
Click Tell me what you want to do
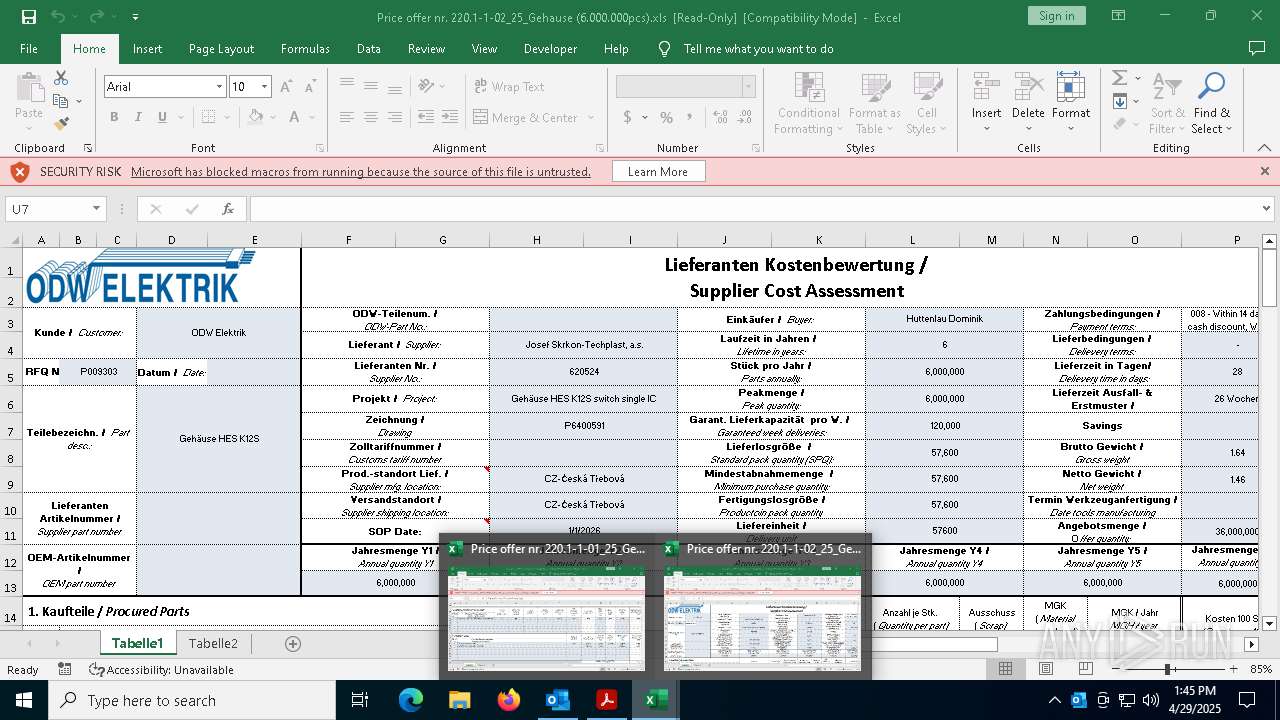tap(758, 48)
